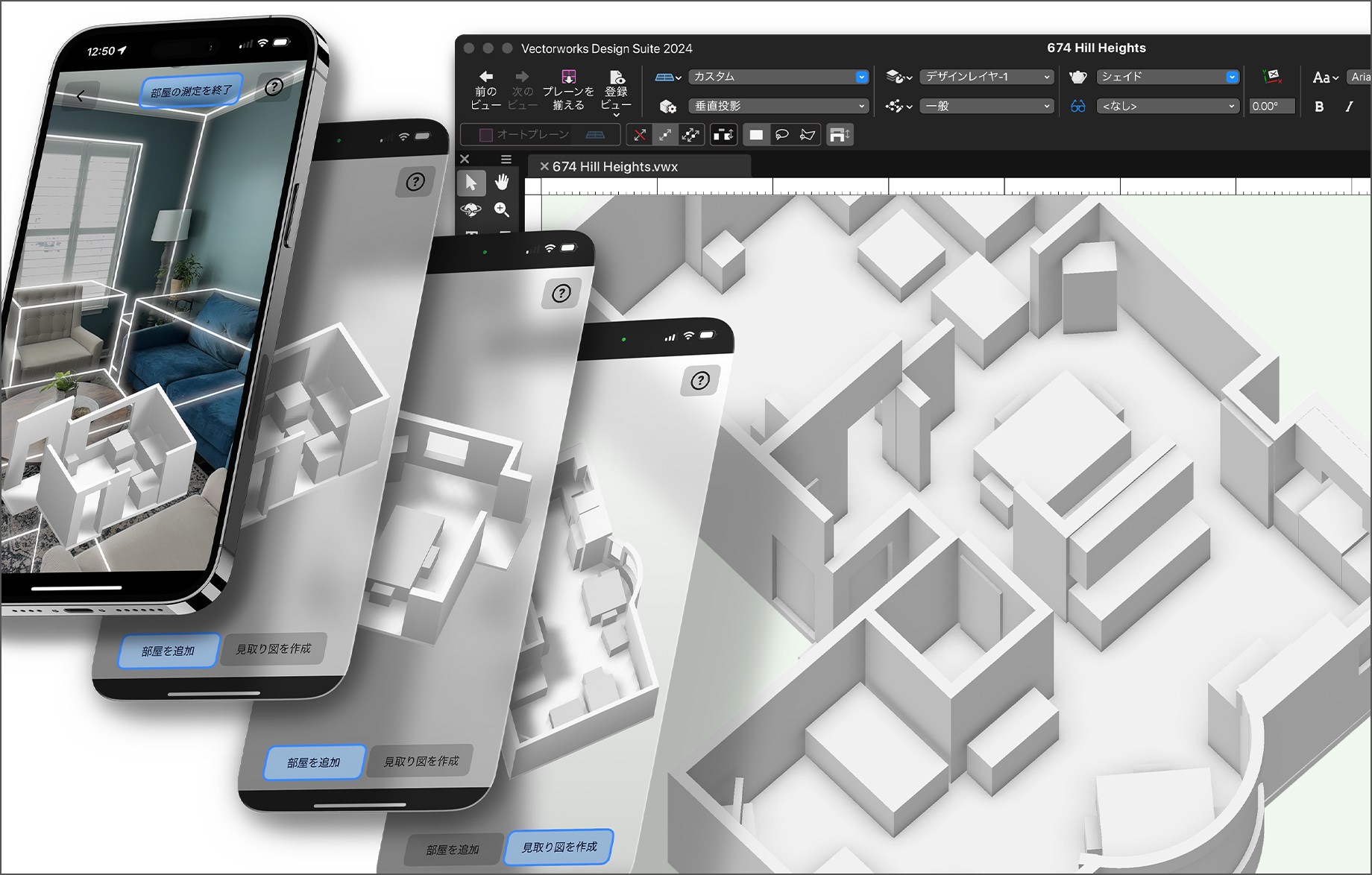Open the シェイド render mode dropdown
The image size is (1372, 875).
[x=1168, y=77]
